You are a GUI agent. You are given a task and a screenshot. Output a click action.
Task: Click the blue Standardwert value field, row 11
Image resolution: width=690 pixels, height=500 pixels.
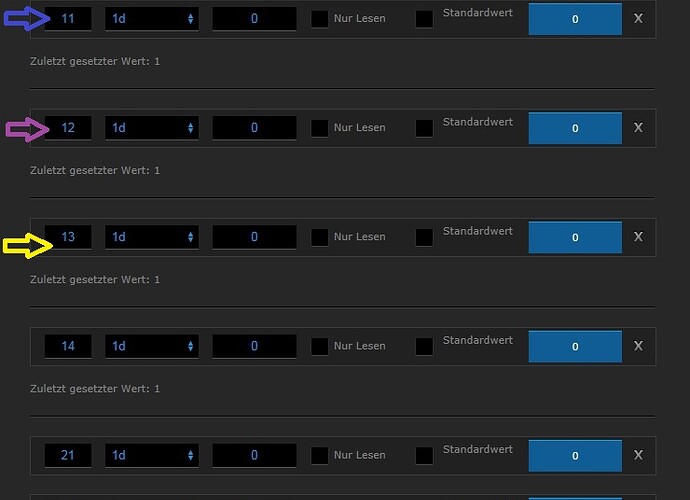575,19
